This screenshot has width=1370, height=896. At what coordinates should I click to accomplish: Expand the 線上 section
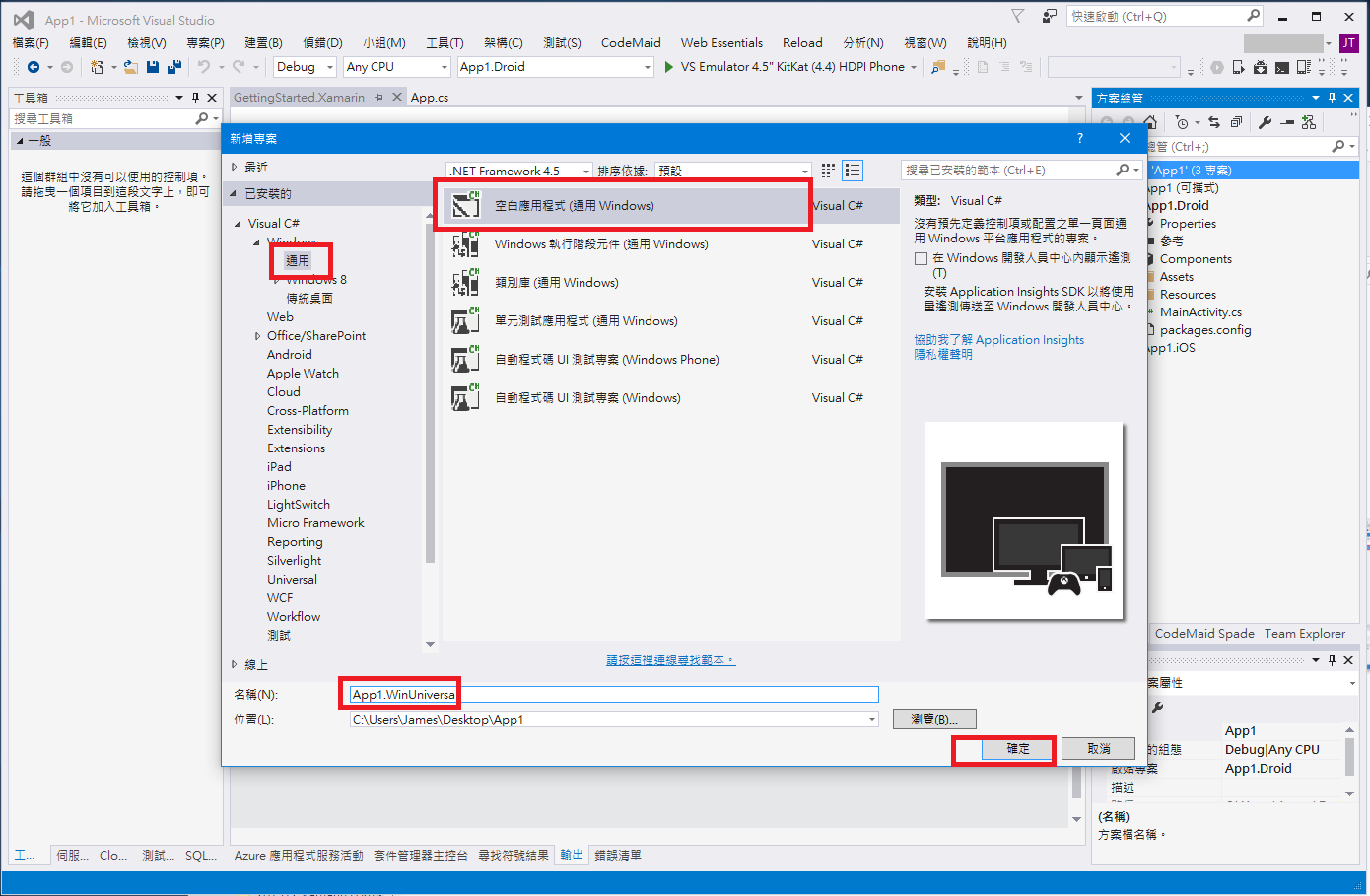235,665
